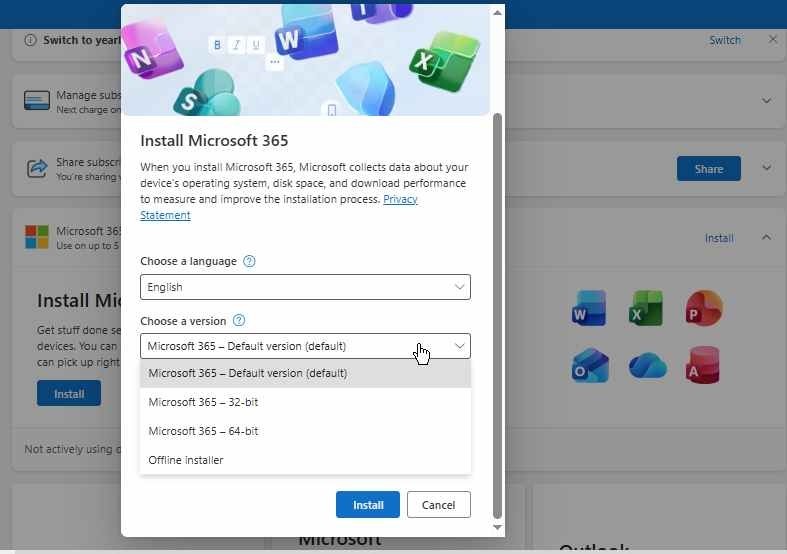
Task: Expand the Share subscription row chevron
Action: tap(766, 167)
